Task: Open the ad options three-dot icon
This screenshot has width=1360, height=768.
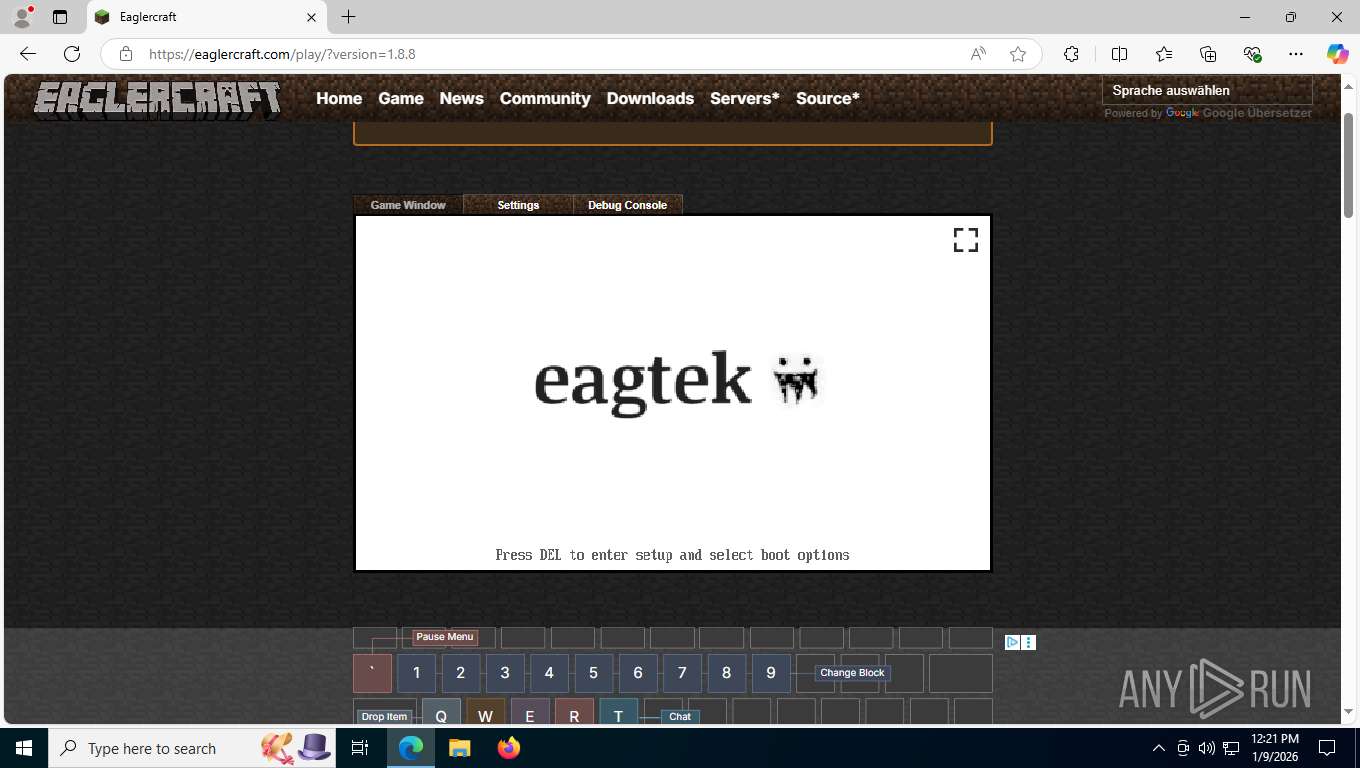Action: 1029,643
